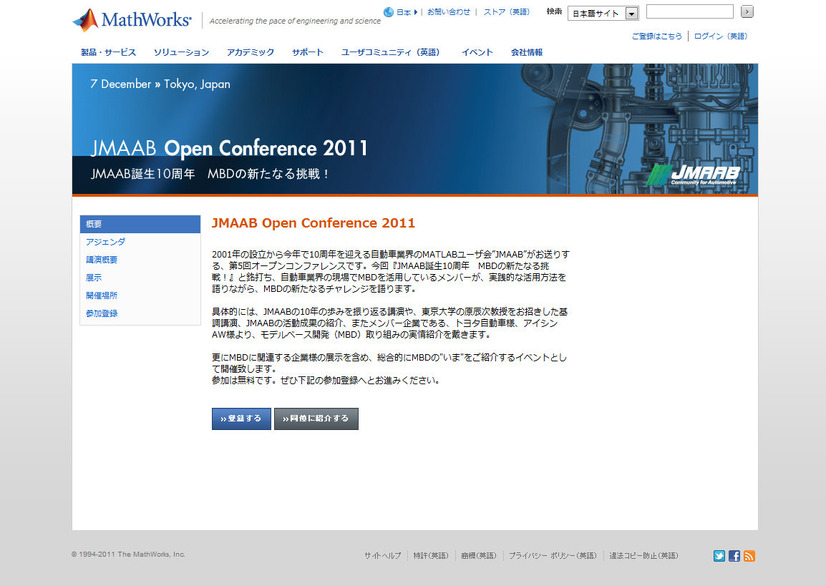Open the 日本語サイト search scope dropdown
826x586 pixels.
pyautogui.click(x=603, y=13)
